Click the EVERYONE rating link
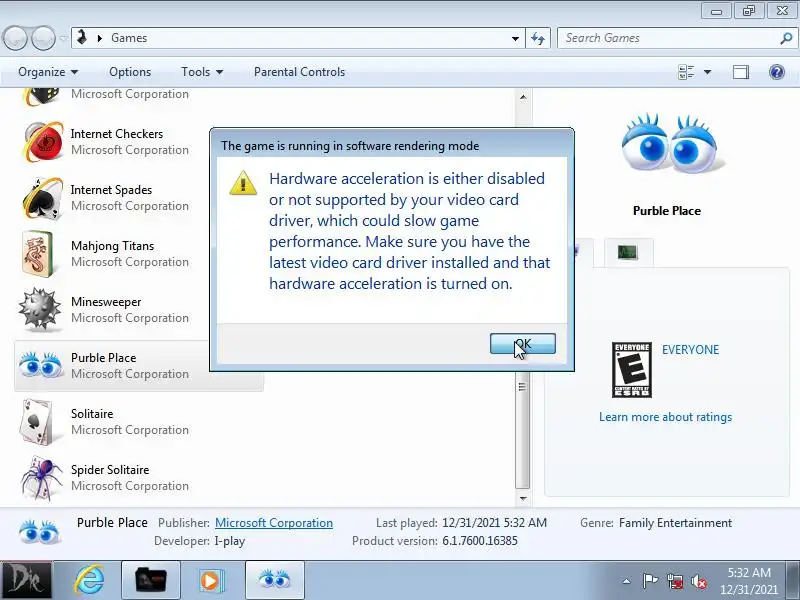 (690, 350)
